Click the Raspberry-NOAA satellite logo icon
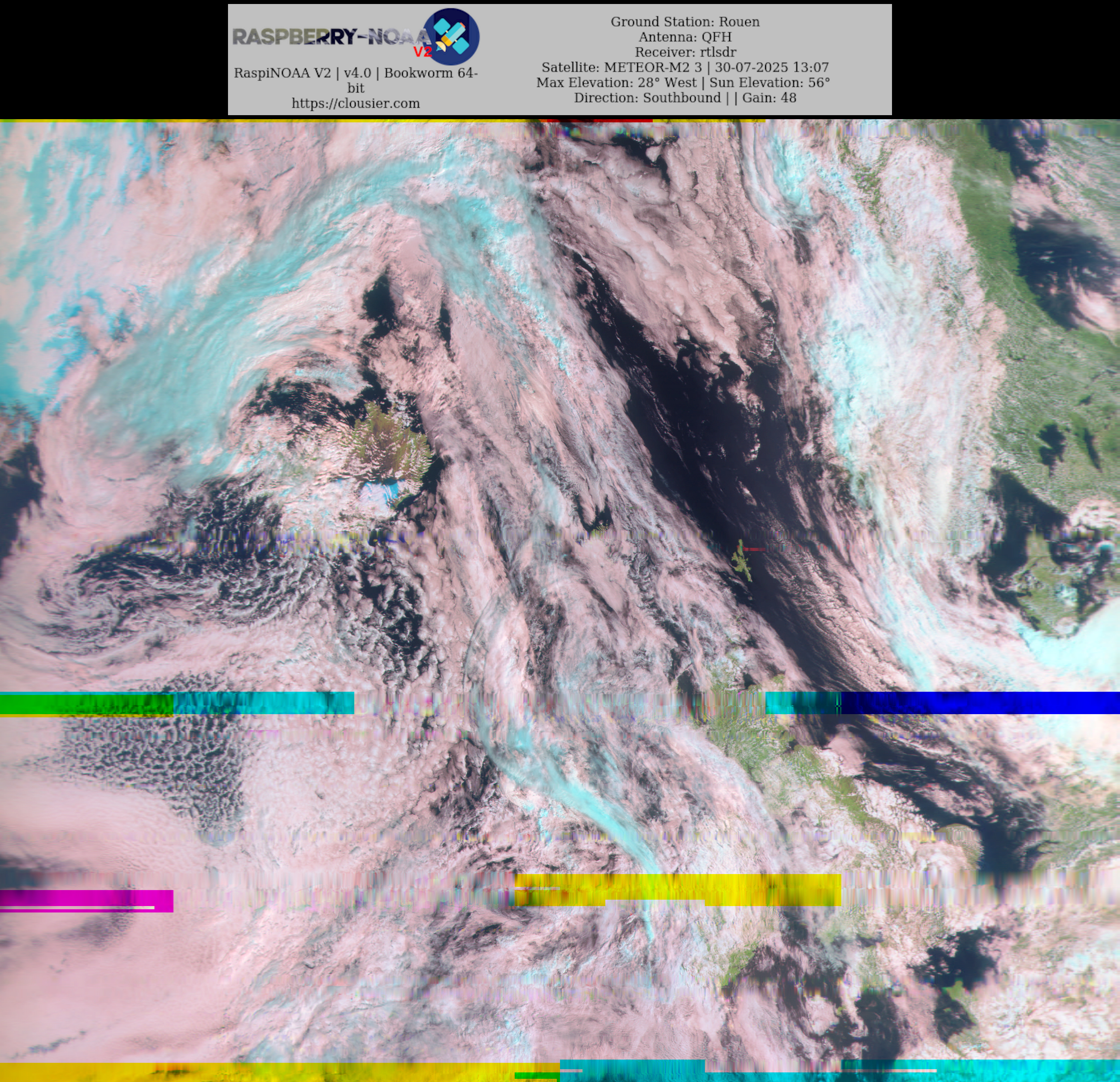Image resolution: width=1120 pixels, height=1082 pixels. [x=452, y=36]
